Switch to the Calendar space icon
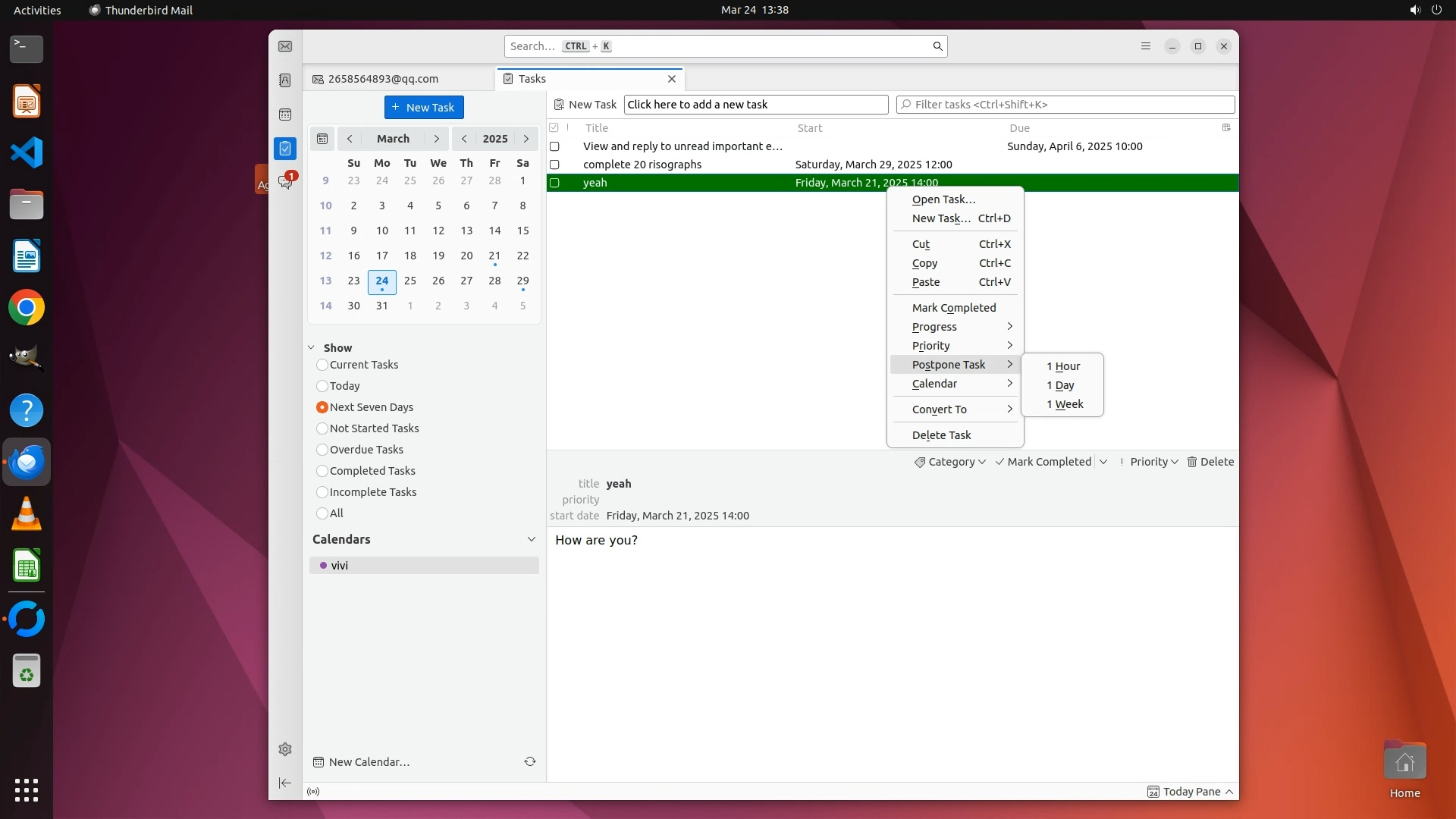This screenshot has height=819, width=1456. tap(285, 115)
